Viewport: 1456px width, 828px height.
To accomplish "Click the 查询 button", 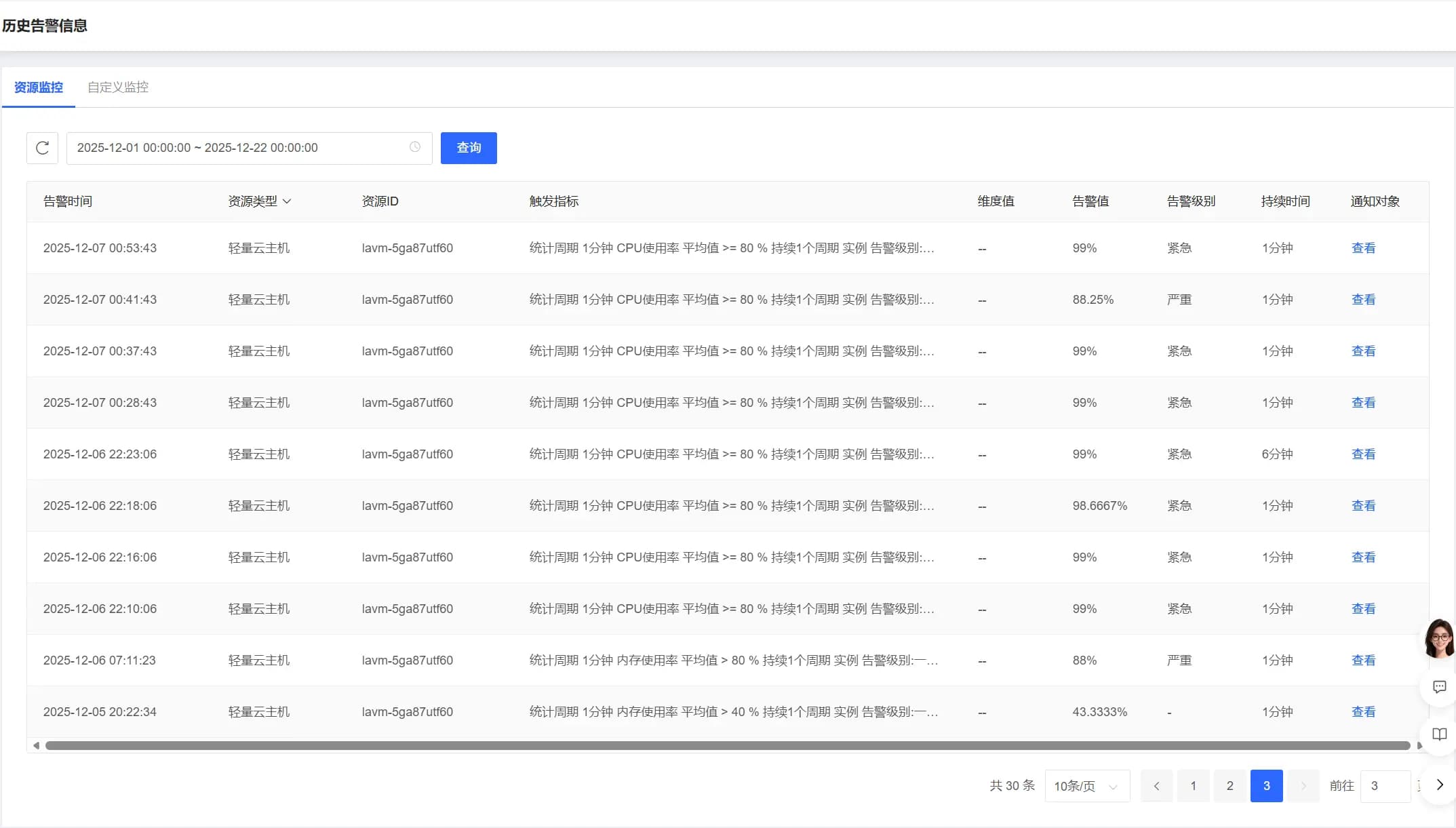I will click(469, 148).
